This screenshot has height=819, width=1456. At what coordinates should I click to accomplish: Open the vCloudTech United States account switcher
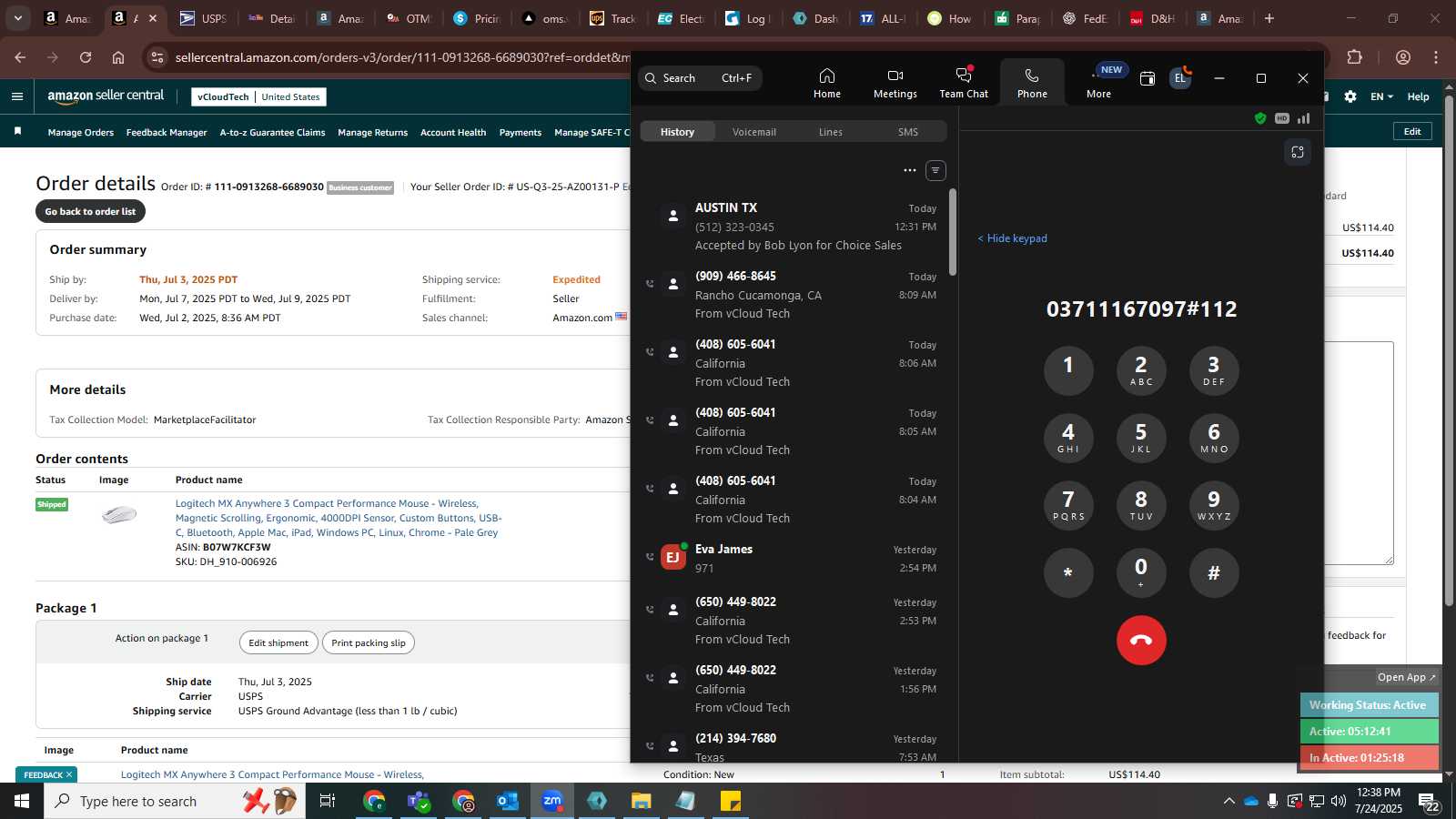coord(258,97)
